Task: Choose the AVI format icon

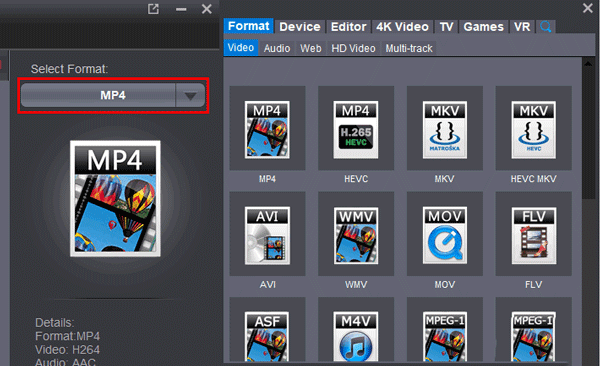Action: click(x=267, y=234)
